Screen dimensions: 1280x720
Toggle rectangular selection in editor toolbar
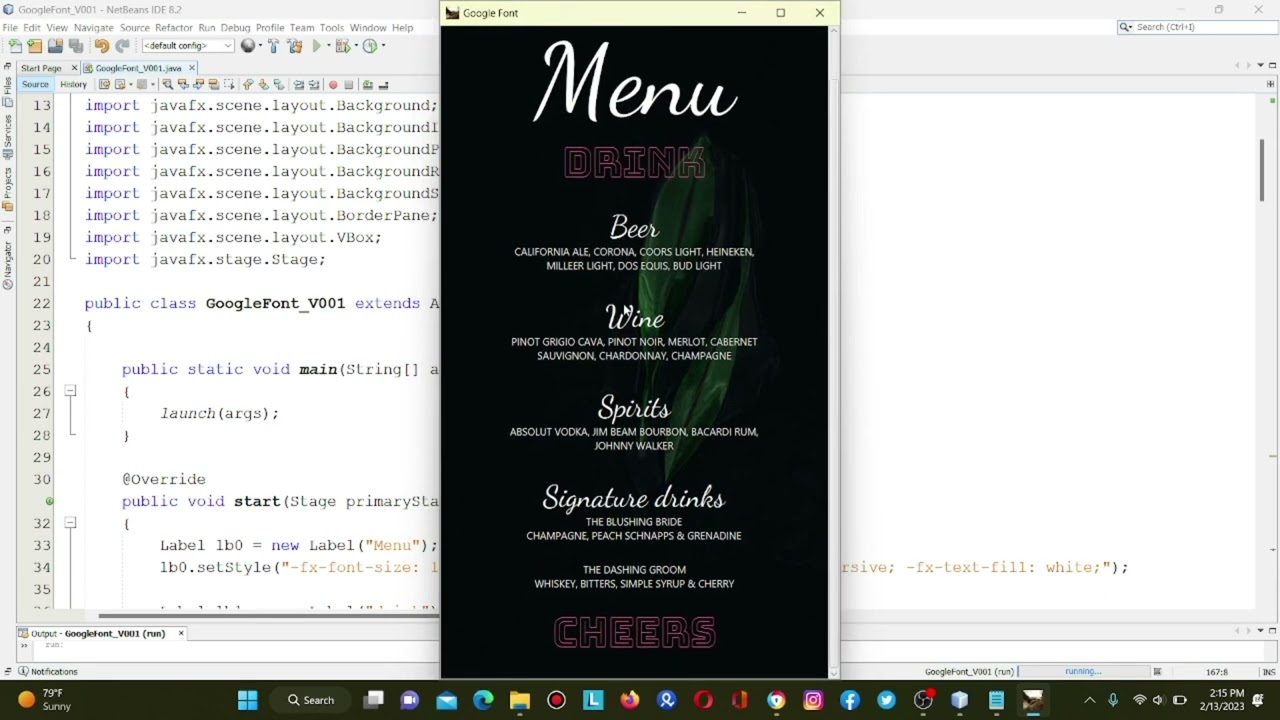pyautogui.click(x=229, y=85)
